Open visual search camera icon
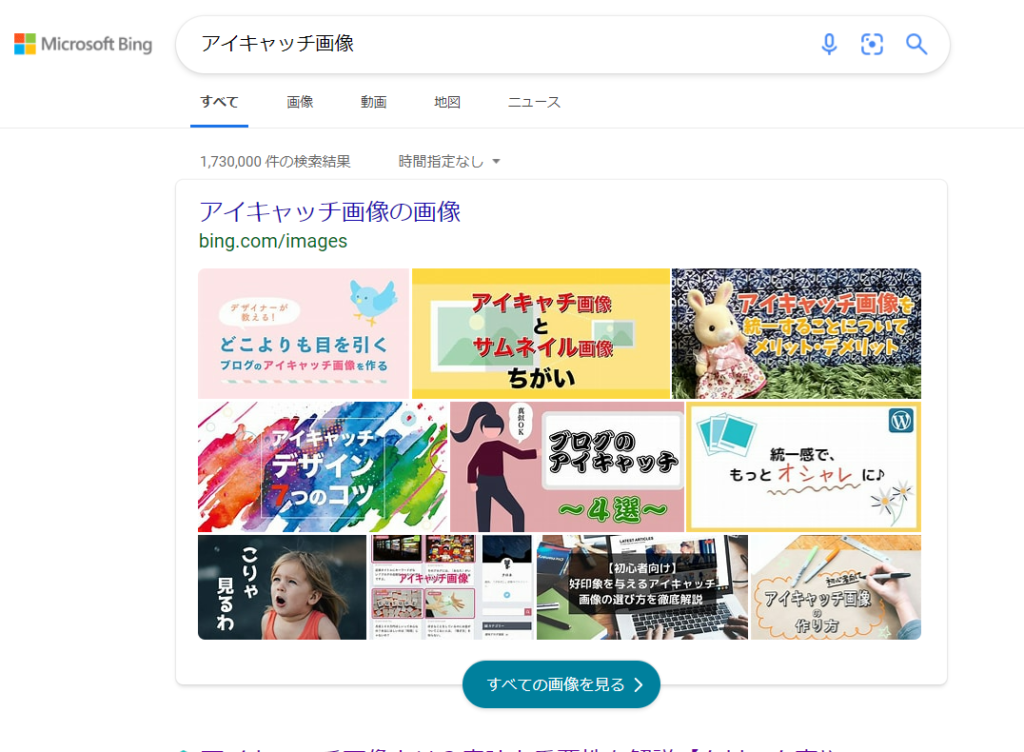The width and height of the screenshot is (1024, 752). coord(872,44)
